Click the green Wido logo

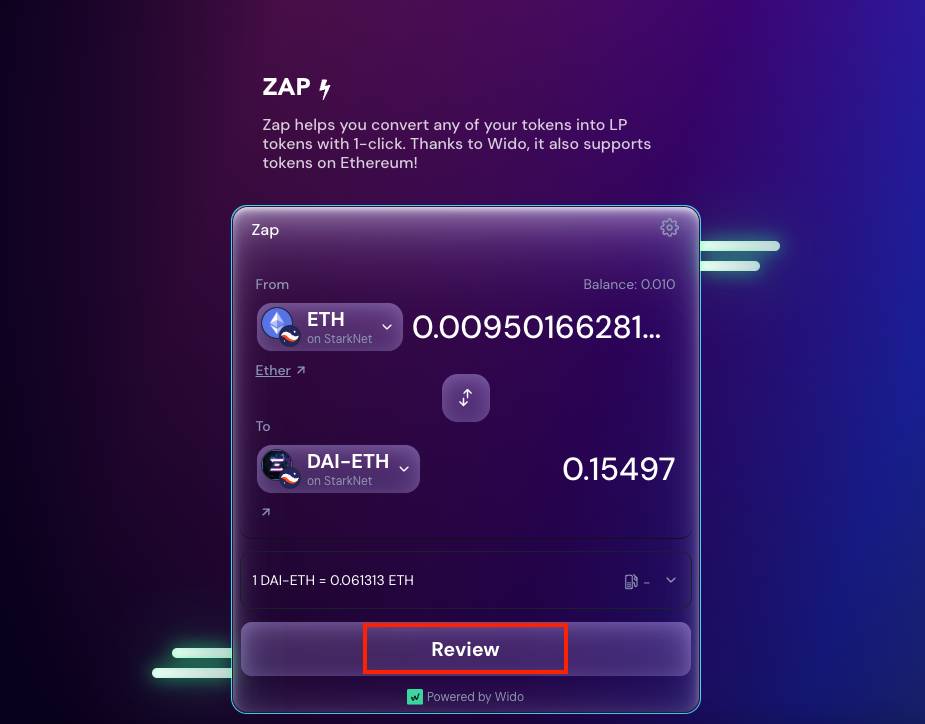415,697
